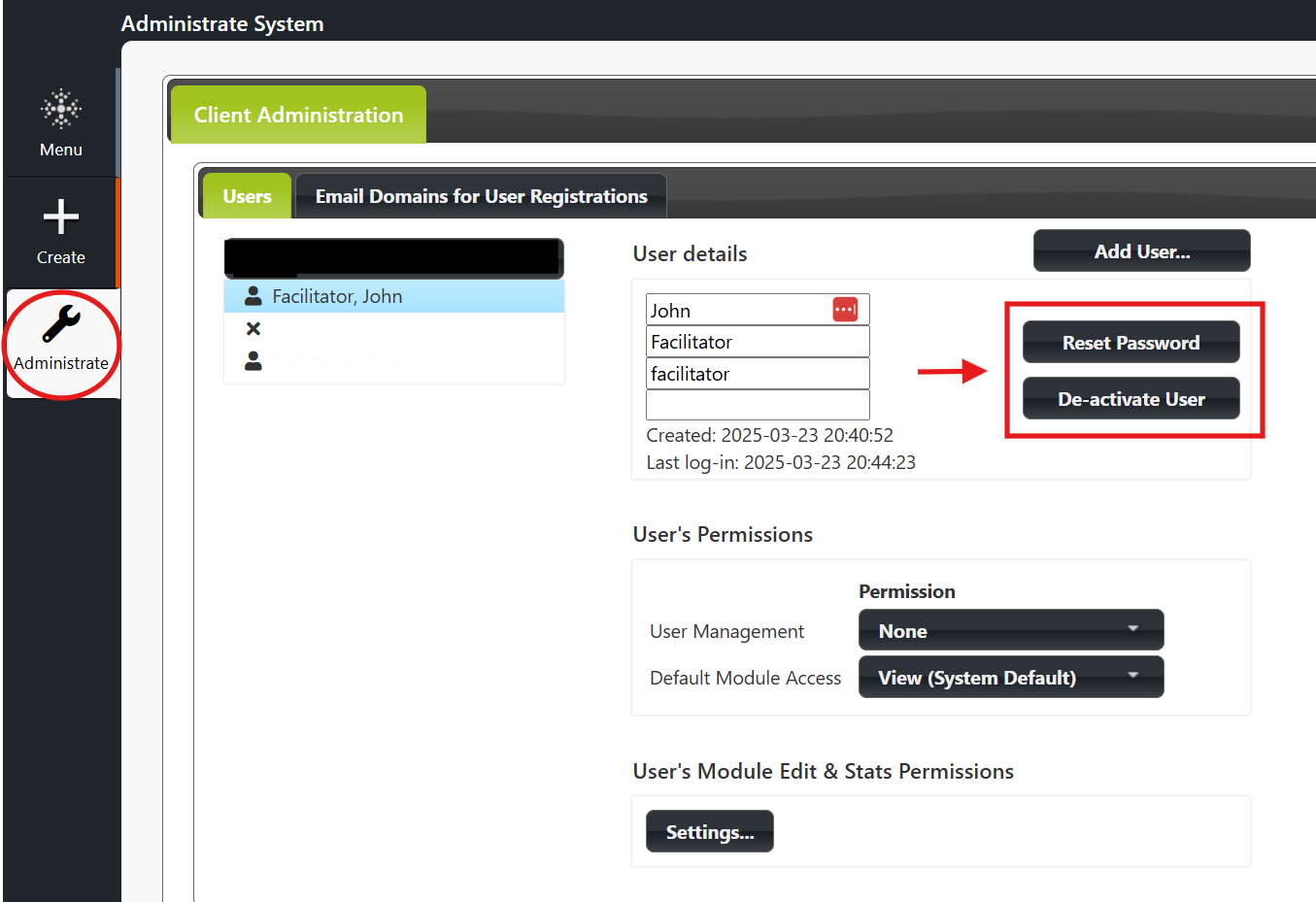Click the User Management label
This screenshot has width=1316, height=902.
tap(726, 631)
